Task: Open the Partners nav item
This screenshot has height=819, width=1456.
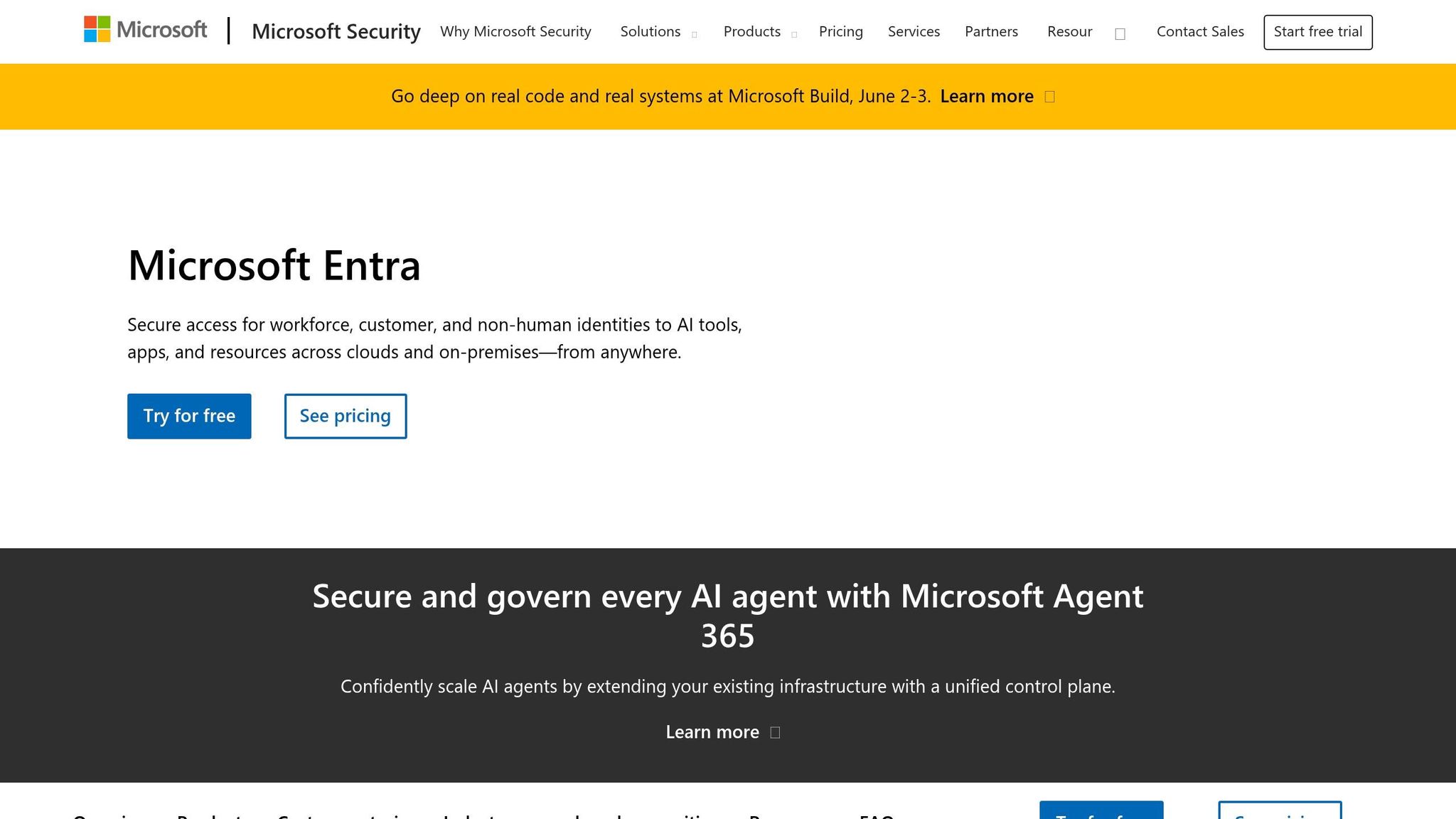Action: click(x=991, y=31)
